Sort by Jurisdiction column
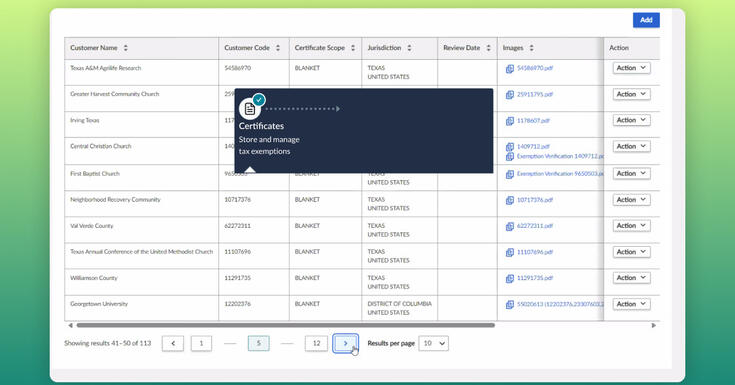 tap(409, 48)
